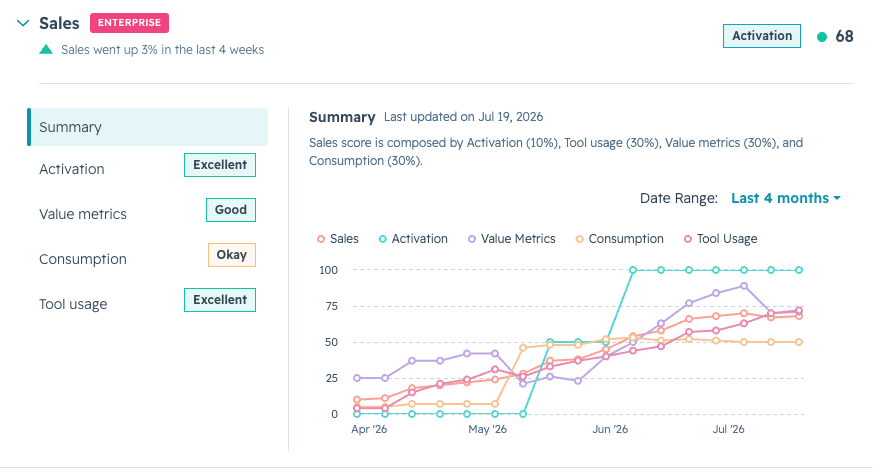
Task: Click the May '26 axis label
Action: (487, 429)
